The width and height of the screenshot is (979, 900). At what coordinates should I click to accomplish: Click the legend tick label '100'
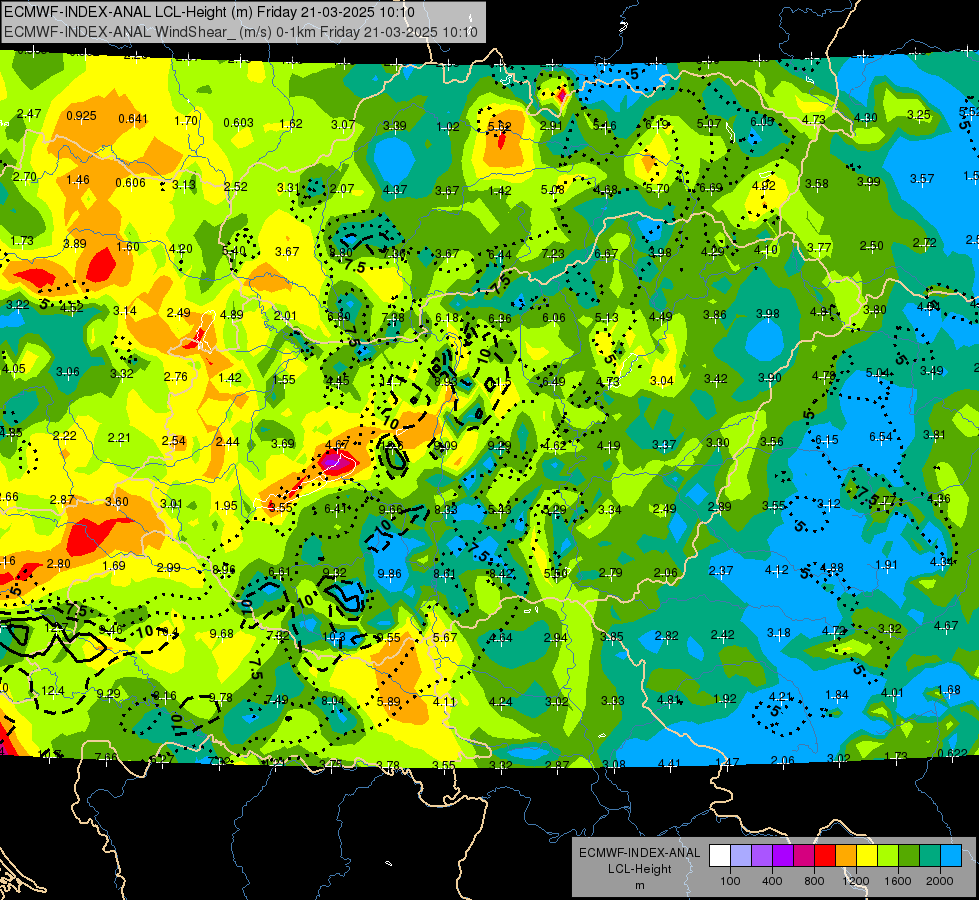(730, 881)
